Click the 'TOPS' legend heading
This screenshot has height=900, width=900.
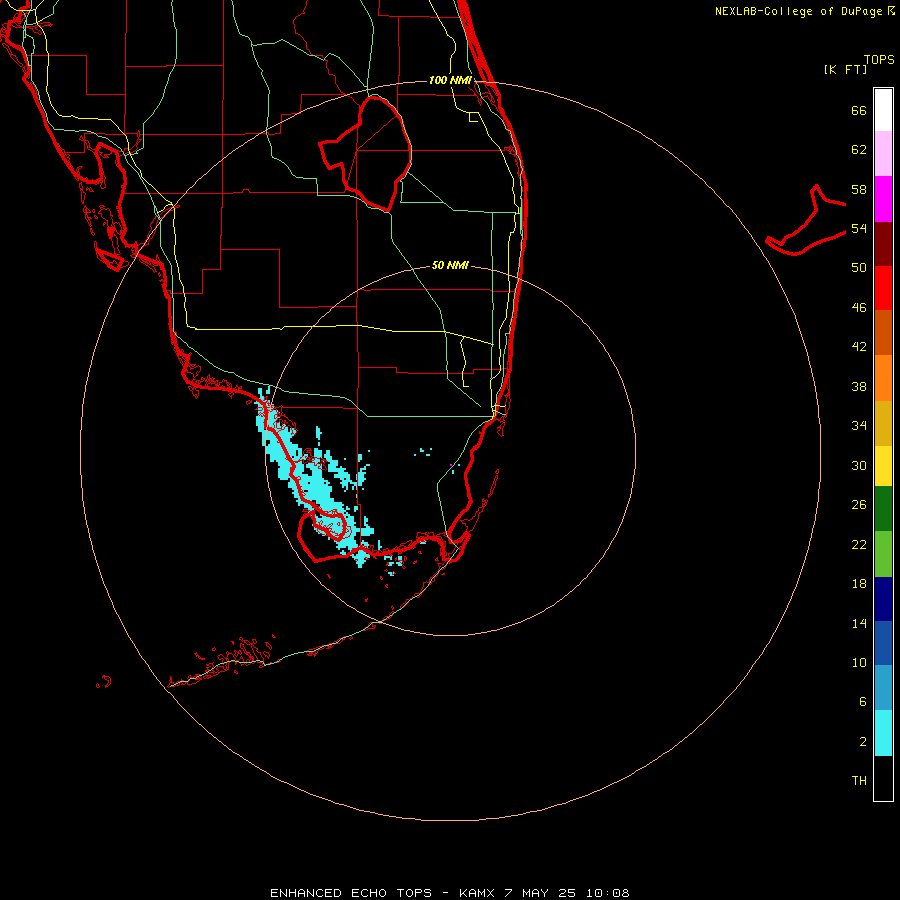tap(879, 60)
